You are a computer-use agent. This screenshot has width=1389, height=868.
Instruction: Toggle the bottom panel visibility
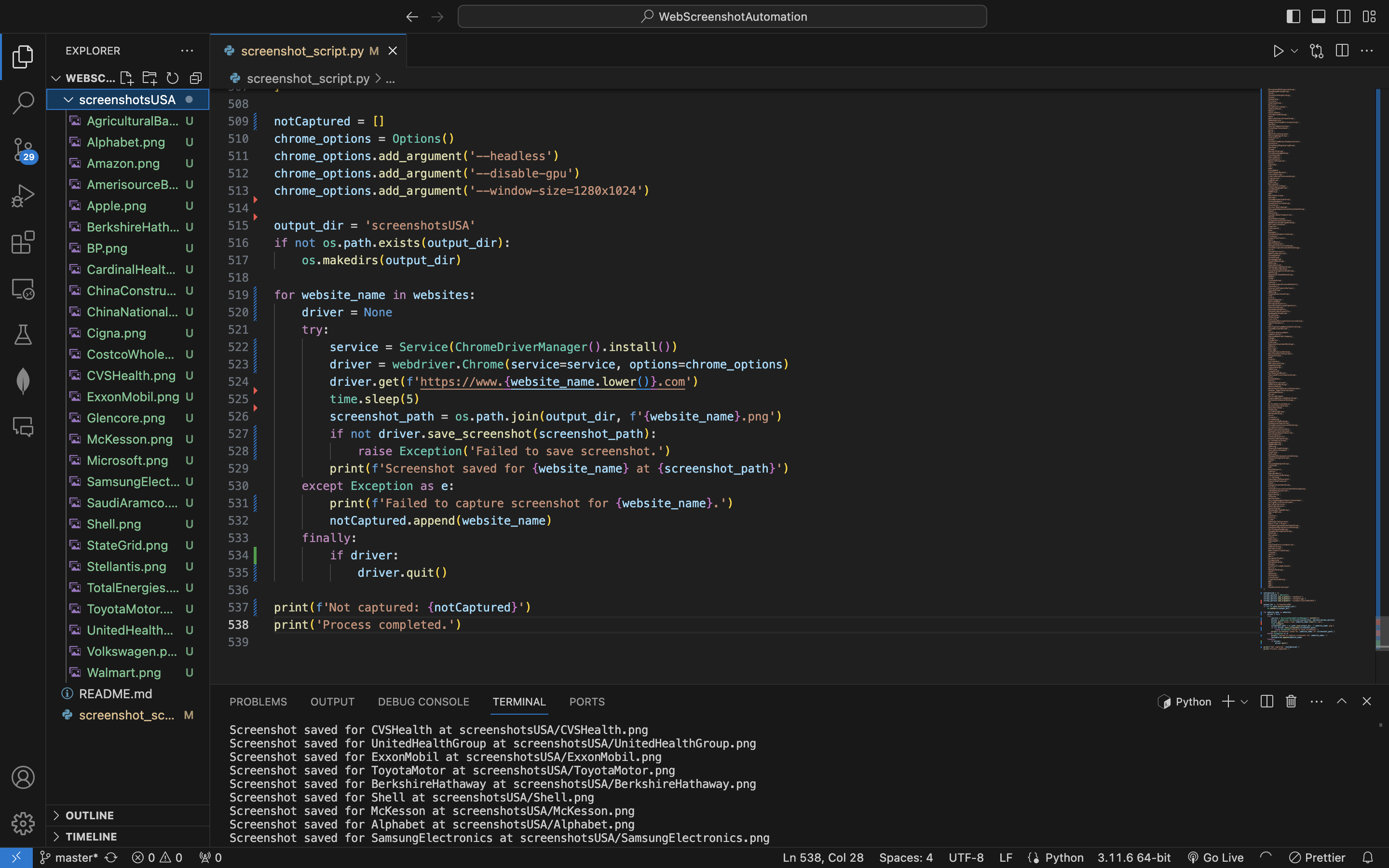(1319, 17)
